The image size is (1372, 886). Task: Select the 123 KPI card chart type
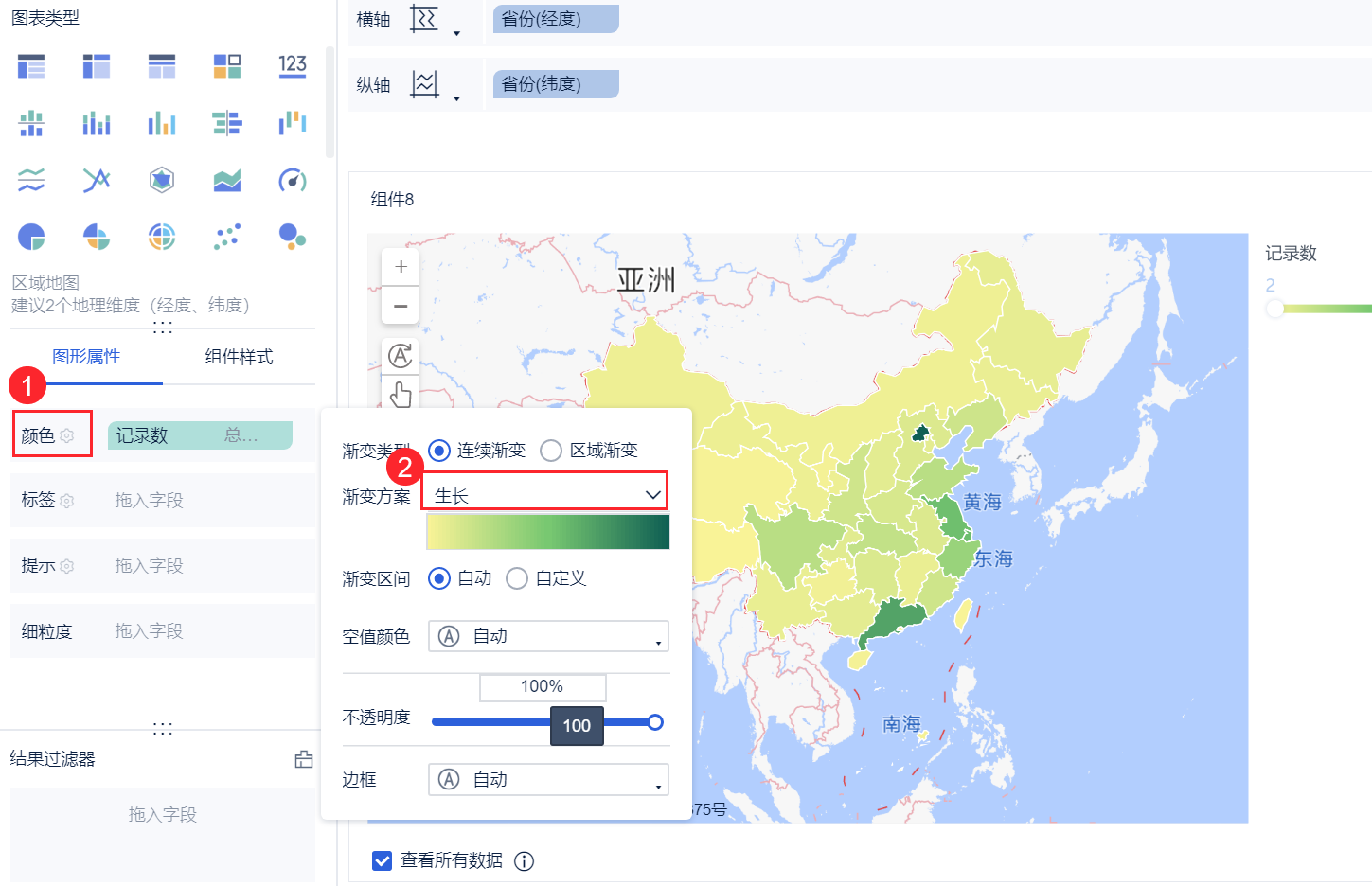[x=293, y=66]
